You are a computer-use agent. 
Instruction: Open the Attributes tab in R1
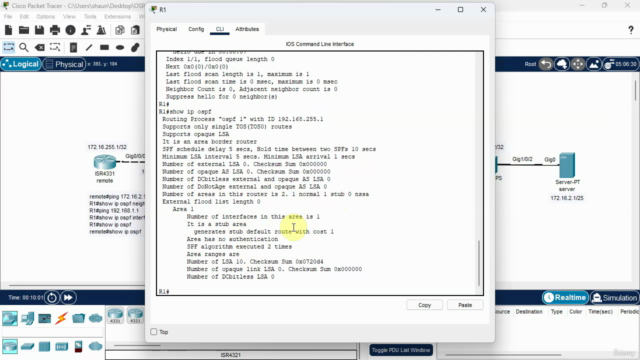tap(247, 29)
